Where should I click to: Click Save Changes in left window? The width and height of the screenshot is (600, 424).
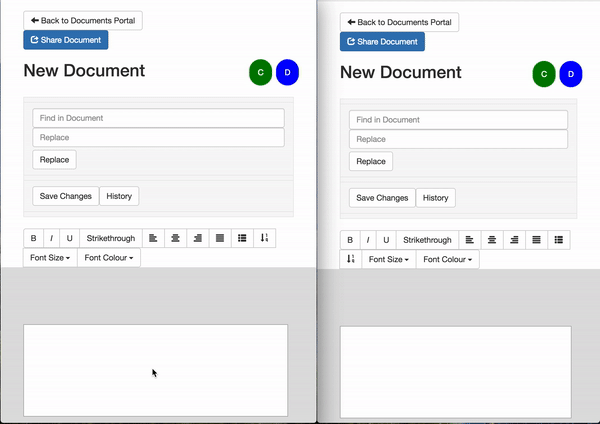click(x=66, y=196)
